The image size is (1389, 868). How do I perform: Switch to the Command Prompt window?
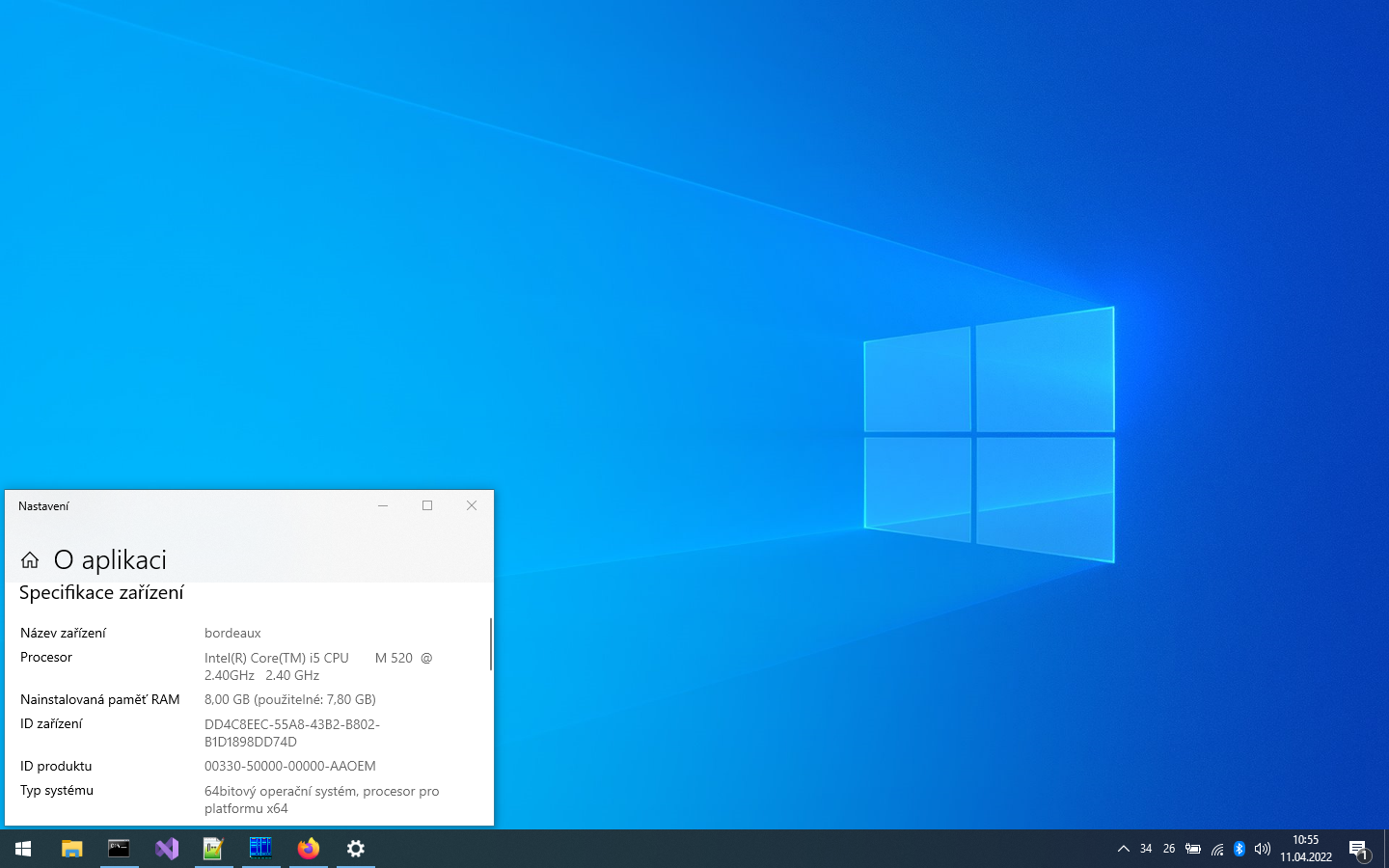click(119, 849)
